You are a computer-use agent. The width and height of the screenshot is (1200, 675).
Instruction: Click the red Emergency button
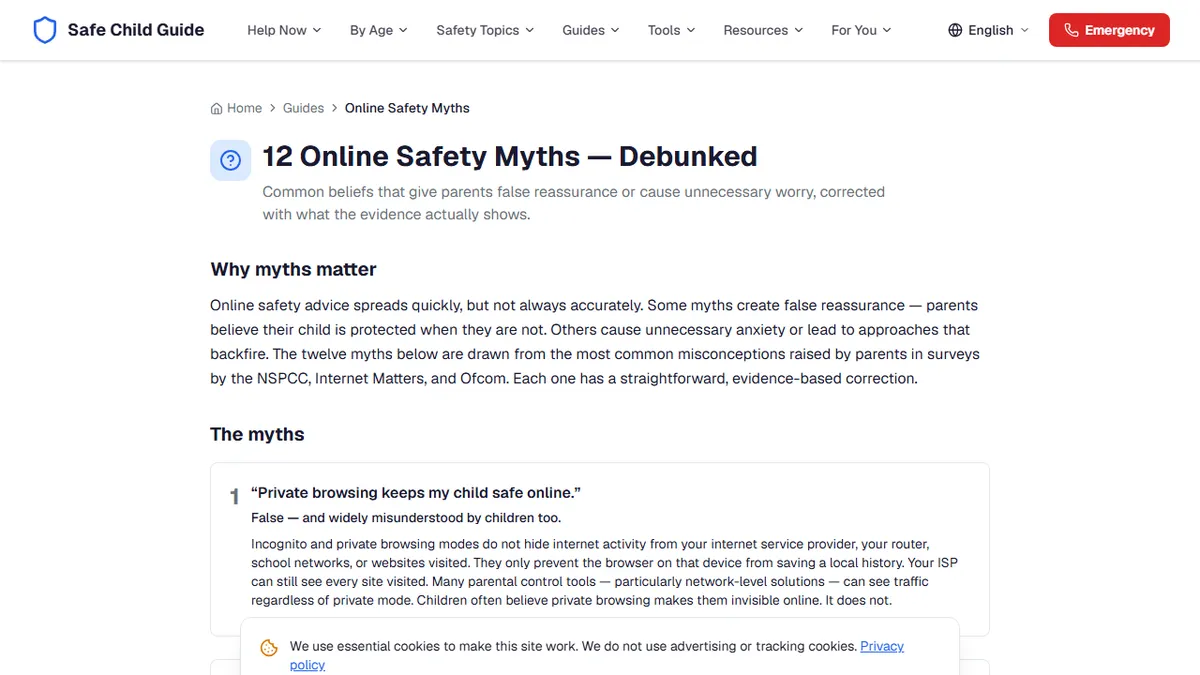(1109, 30)
